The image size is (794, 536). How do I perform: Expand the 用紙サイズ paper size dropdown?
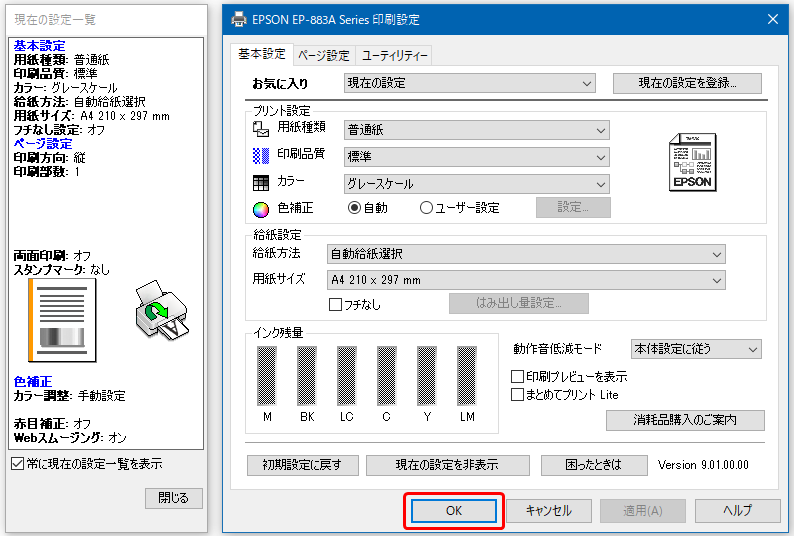(526, 280)
